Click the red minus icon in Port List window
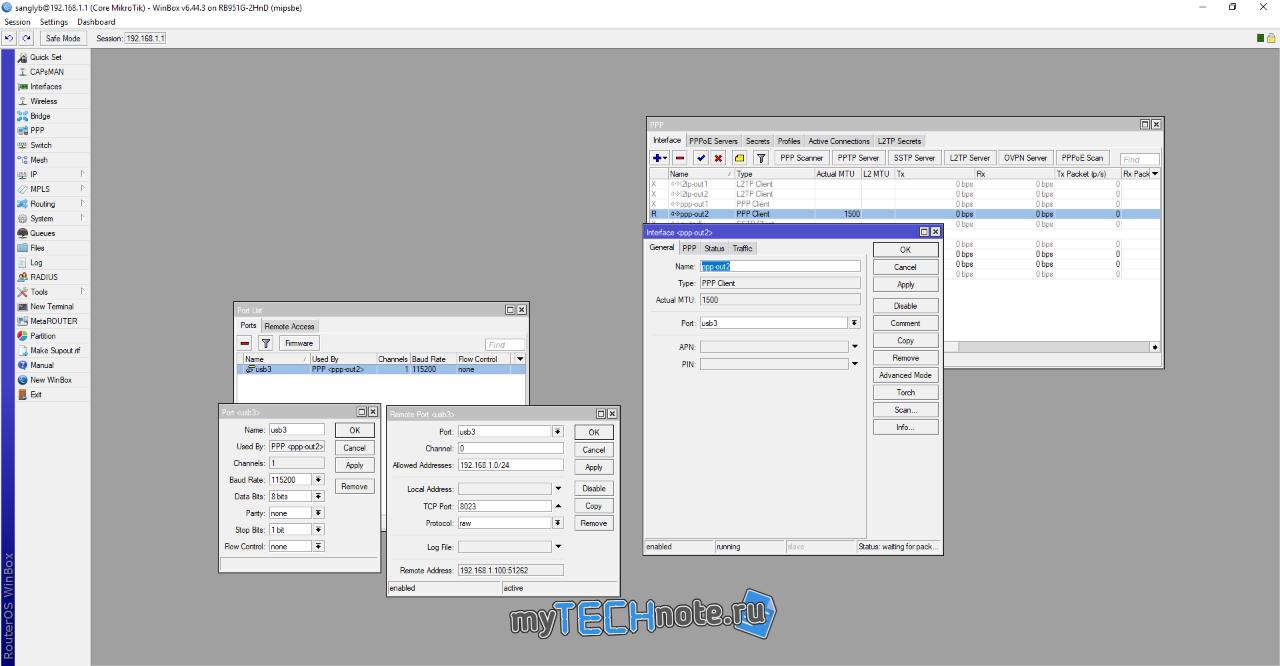The image size is (1280, 666). pyautogui.click(x=245, y=343)
